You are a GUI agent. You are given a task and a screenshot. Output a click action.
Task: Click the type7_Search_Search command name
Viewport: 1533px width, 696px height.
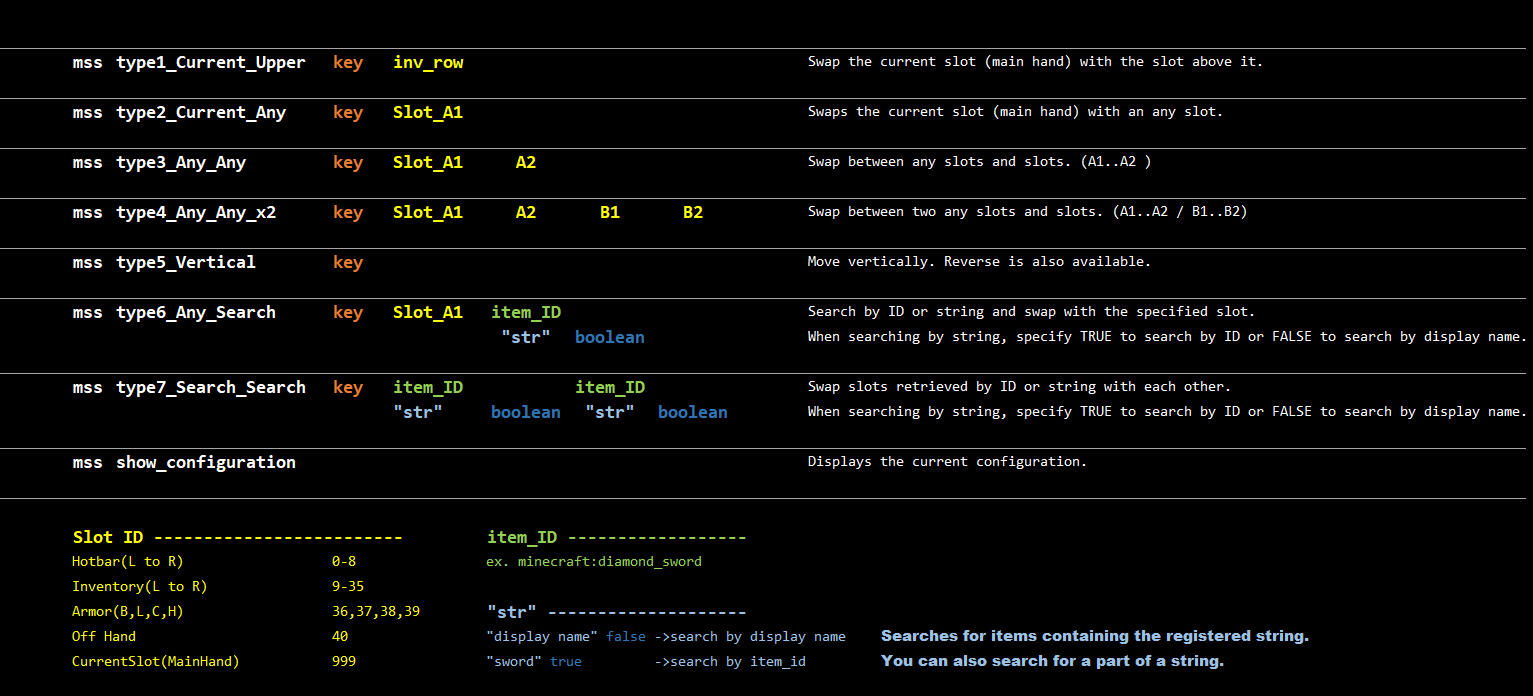click(x=210, y=387)
